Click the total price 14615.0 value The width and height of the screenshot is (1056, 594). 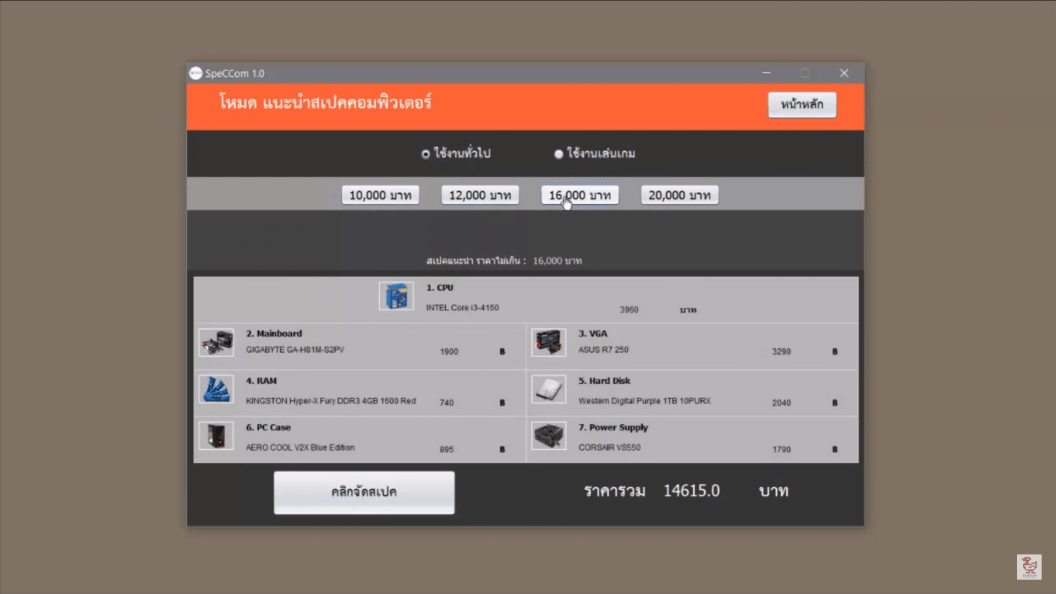691,491
